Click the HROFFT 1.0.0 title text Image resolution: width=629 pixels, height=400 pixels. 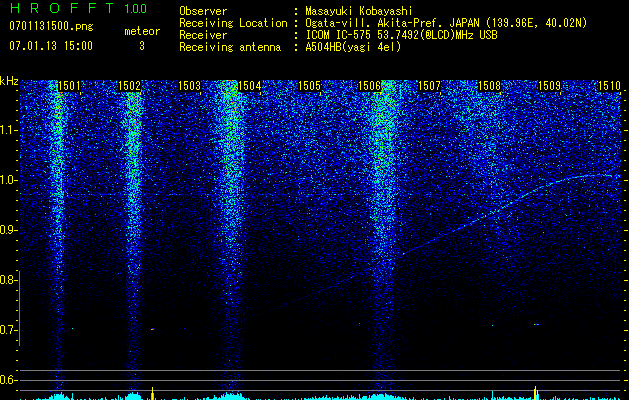coord(78,8)
